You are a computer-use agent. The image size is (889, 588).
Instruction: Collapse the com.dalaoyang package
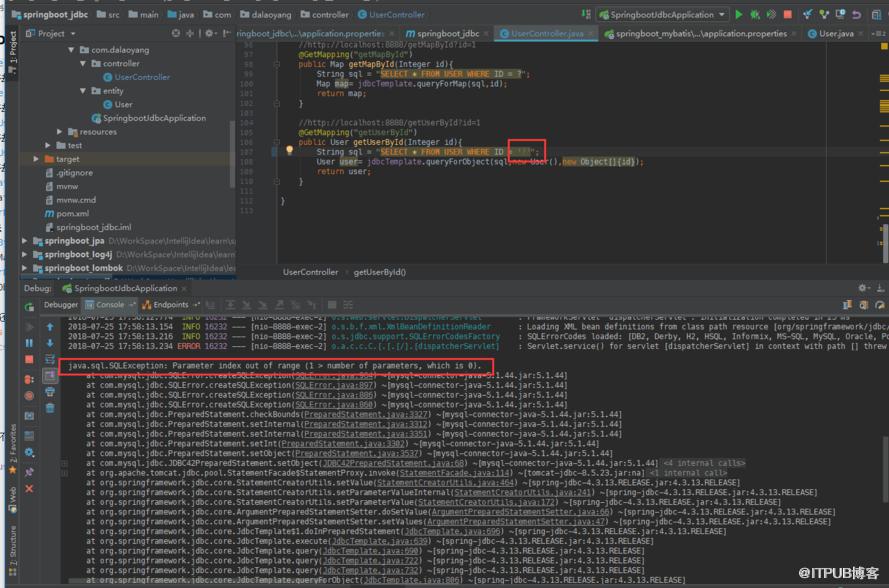[71, 50]
